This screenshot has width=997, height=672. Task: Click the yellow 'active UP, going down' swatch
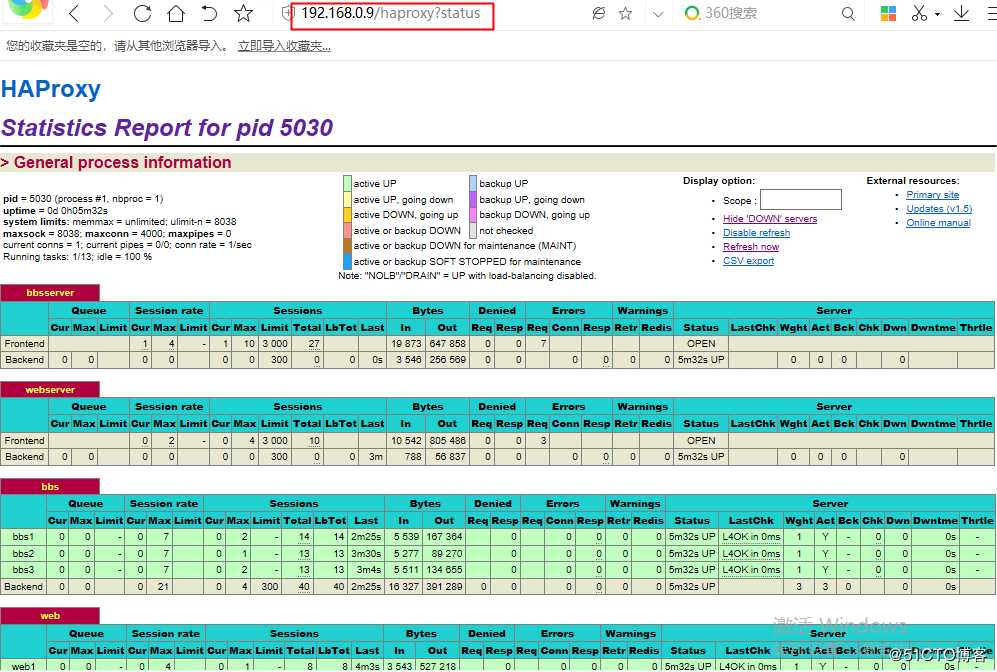[x=347, y=199]
